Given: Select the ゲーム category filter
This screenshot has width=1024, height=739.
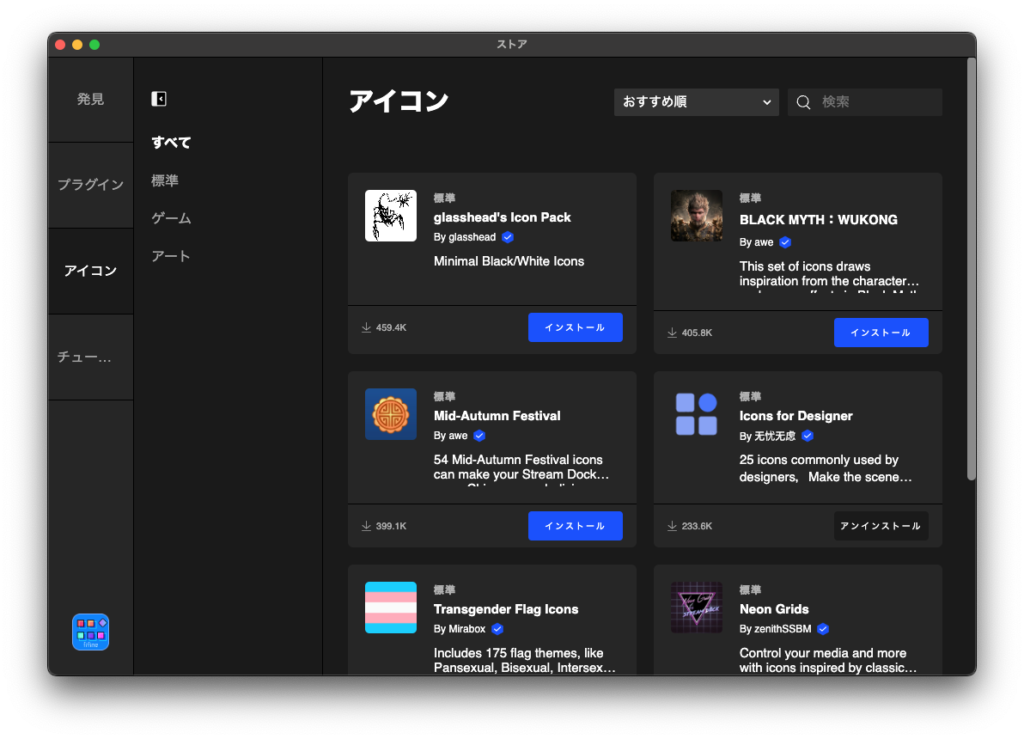Looking at the screenshot, I should coord(170,217).
